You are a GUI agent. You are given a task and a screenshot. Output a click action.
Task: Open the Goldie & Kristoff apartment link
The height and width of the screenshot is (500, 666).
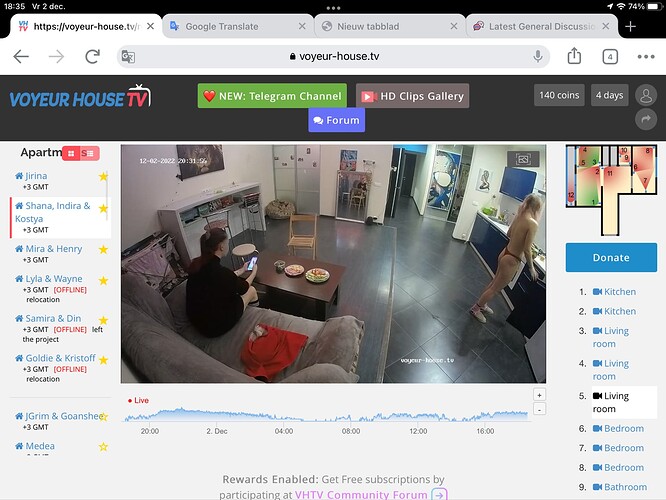tap(56, 358)
